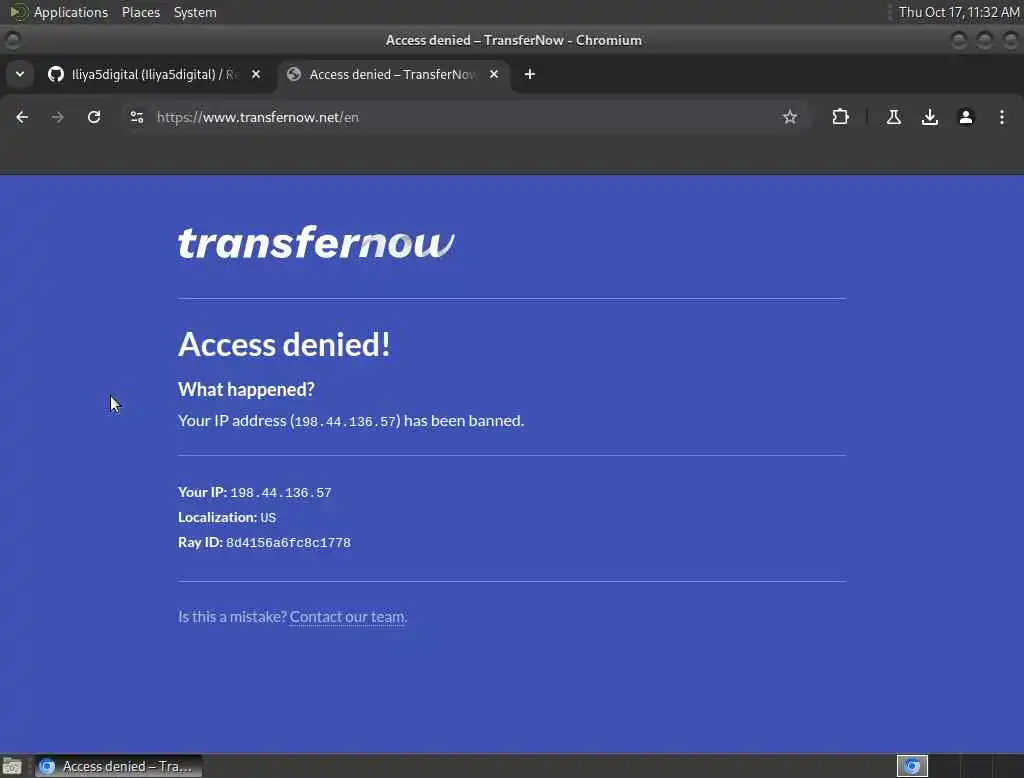Click the What happened? subheading

[x=246, y=389]
